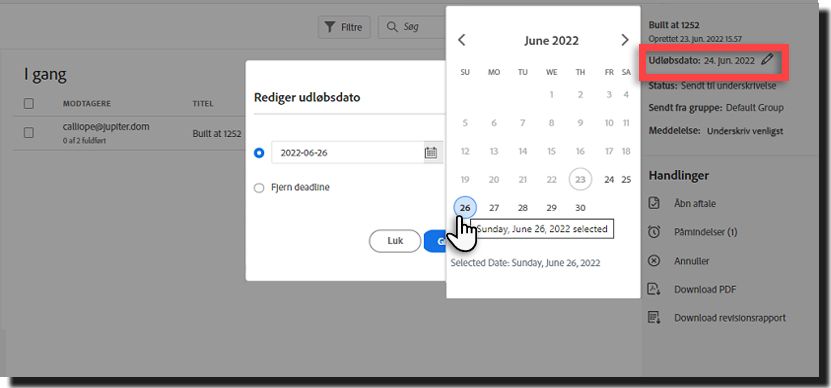
Task: Click Selected Date: Sunday, June 26, 2022 text
Action: coord(525,262)
